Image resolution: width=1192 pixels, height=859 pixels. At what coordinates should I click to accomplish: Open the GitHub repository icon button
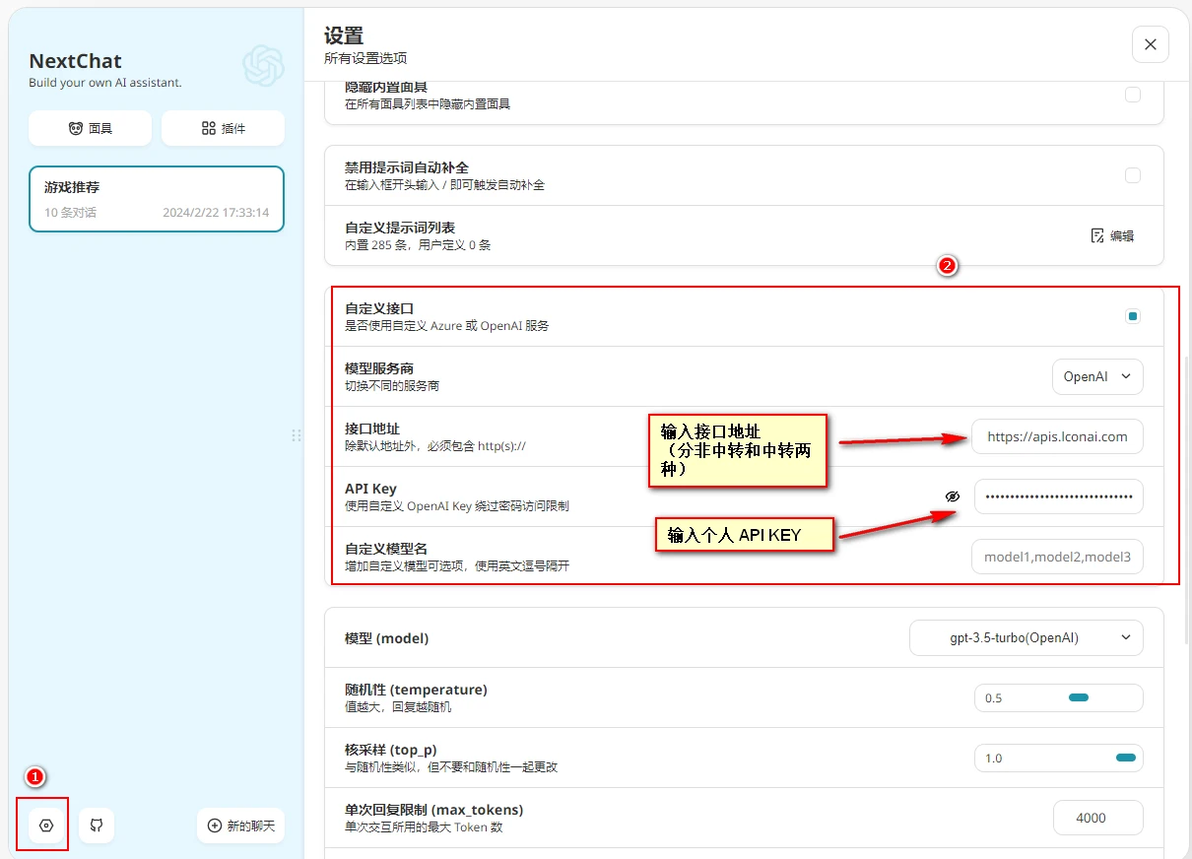[x=97, y=826]
